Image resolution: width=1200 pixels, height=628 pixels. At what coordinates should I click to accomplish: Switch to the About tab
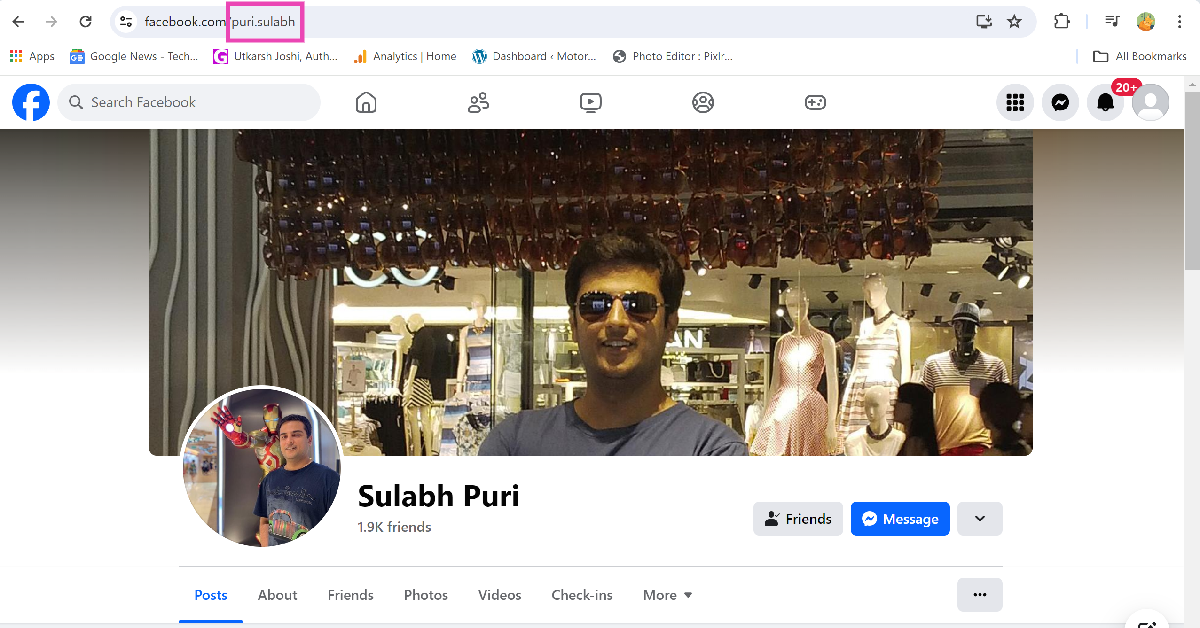coord(277,595)
